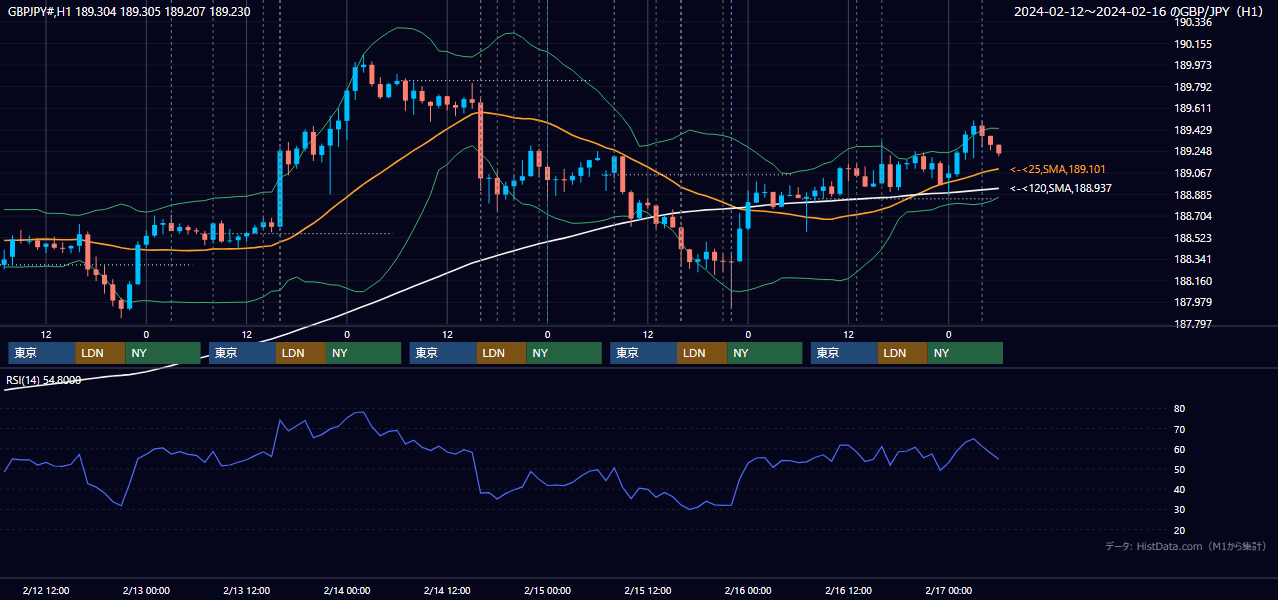Click price axis value 189.067
Image resolution: width=1278 pixels, height=600 pixels.
pyautogui.click(x=1193, y=173)
